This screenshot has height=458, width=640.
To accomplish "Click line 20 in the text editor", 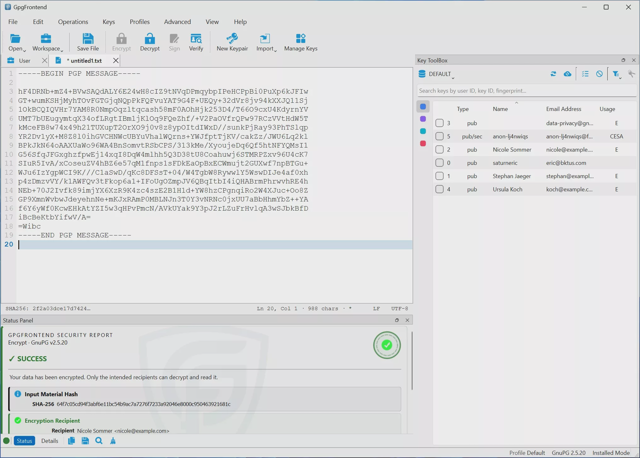I will tap(214, 244).
